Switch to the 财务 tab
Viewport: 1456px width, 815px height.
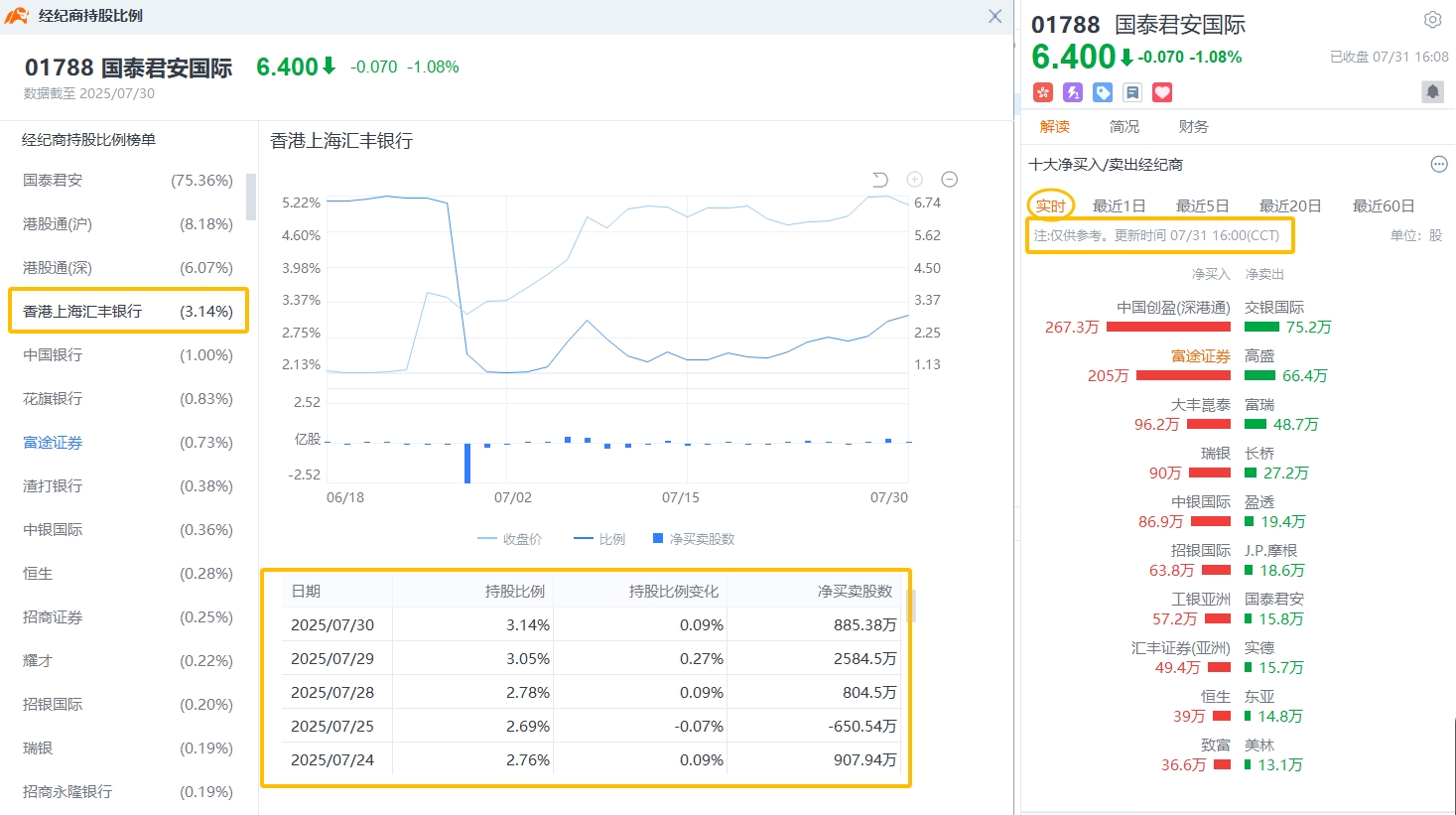coord(1194,127)
